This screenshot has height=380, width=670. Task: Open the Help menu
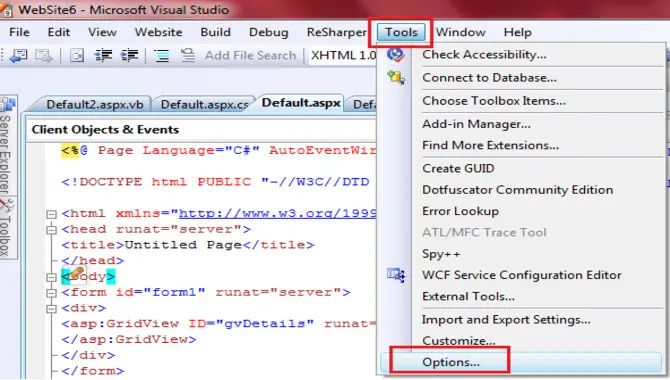click(x=517, y=32)
